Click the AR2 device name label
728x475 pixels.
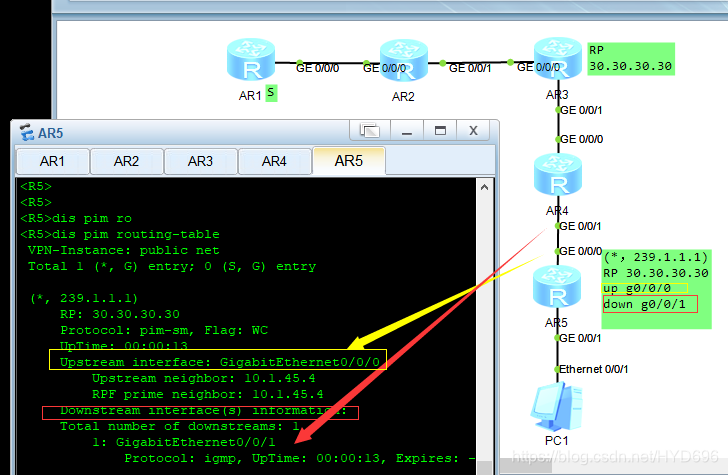point(403,97)
